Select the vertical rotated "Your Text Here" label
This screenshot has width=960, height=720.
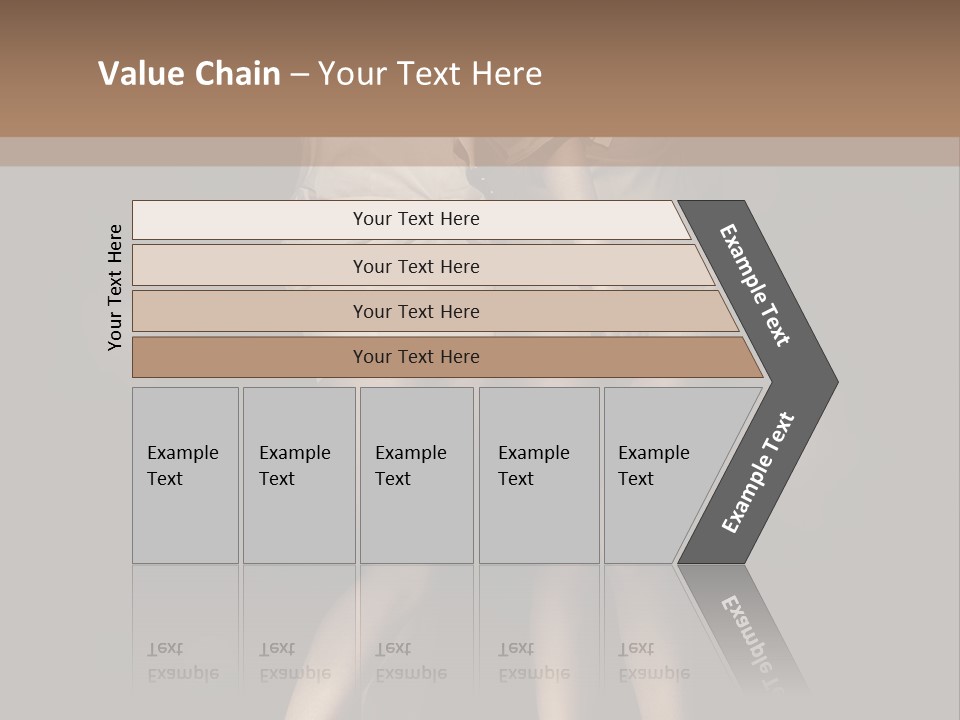point(115,288)
